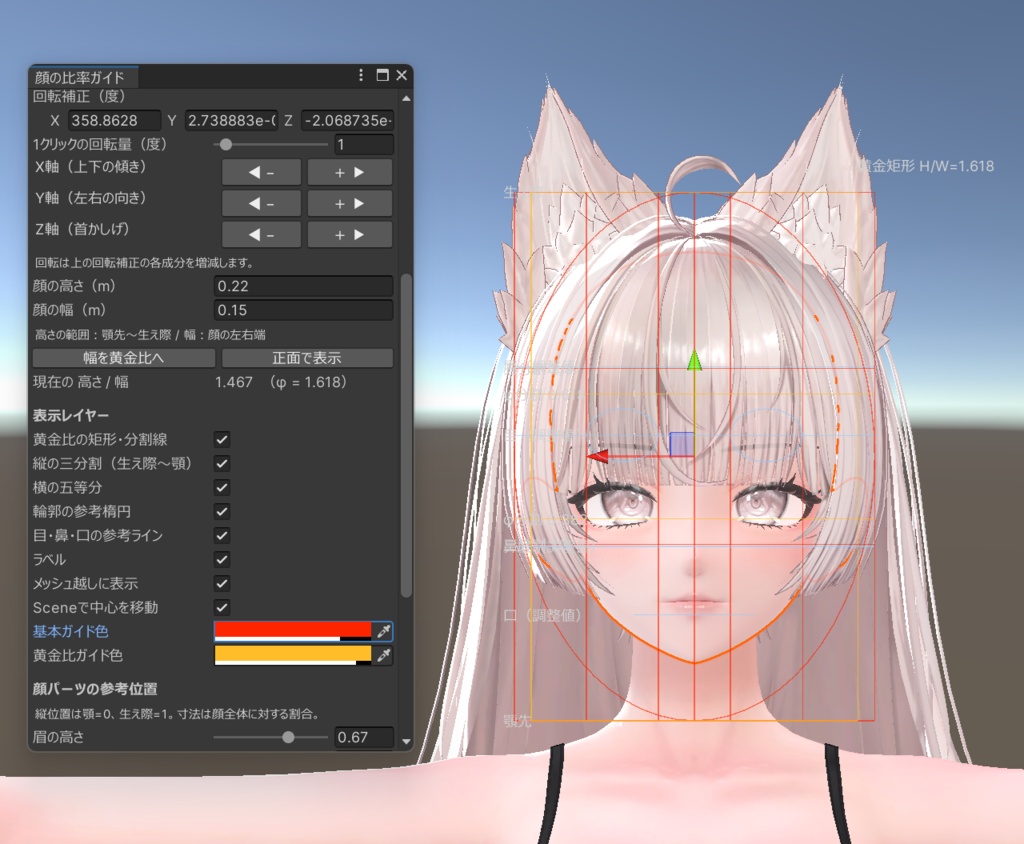
Task: Click the 口（調整値） scene label
Action: (x=542, y=615)
